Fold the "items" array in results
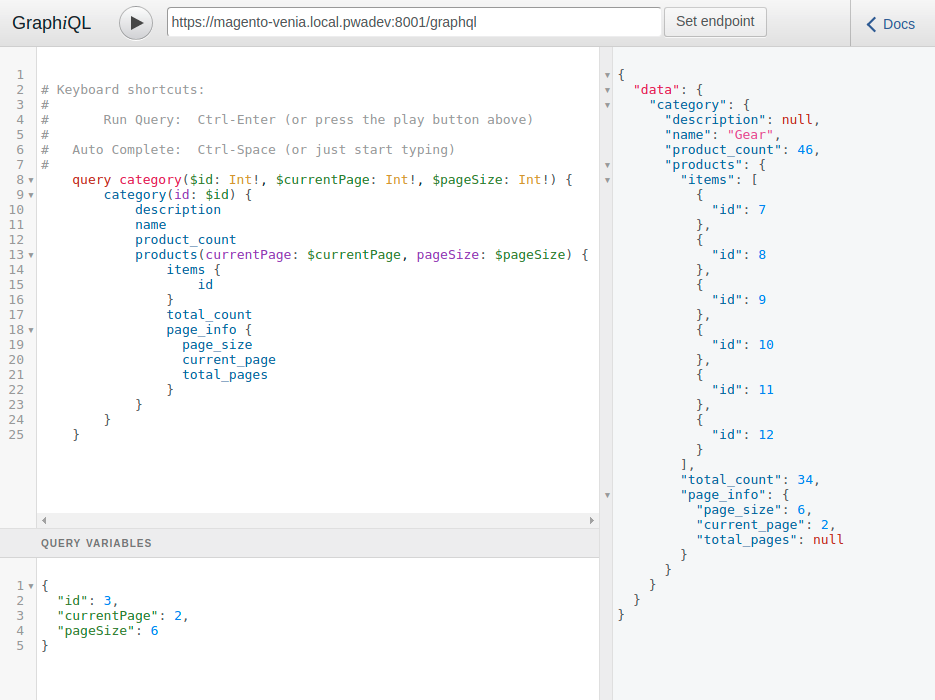The image size is (935, 700). coord(608,180)
